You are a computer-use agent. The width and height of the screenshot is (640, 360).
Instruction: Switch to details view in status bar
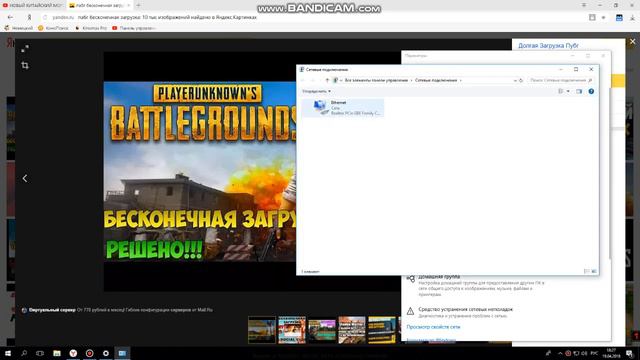click(587, 271)
